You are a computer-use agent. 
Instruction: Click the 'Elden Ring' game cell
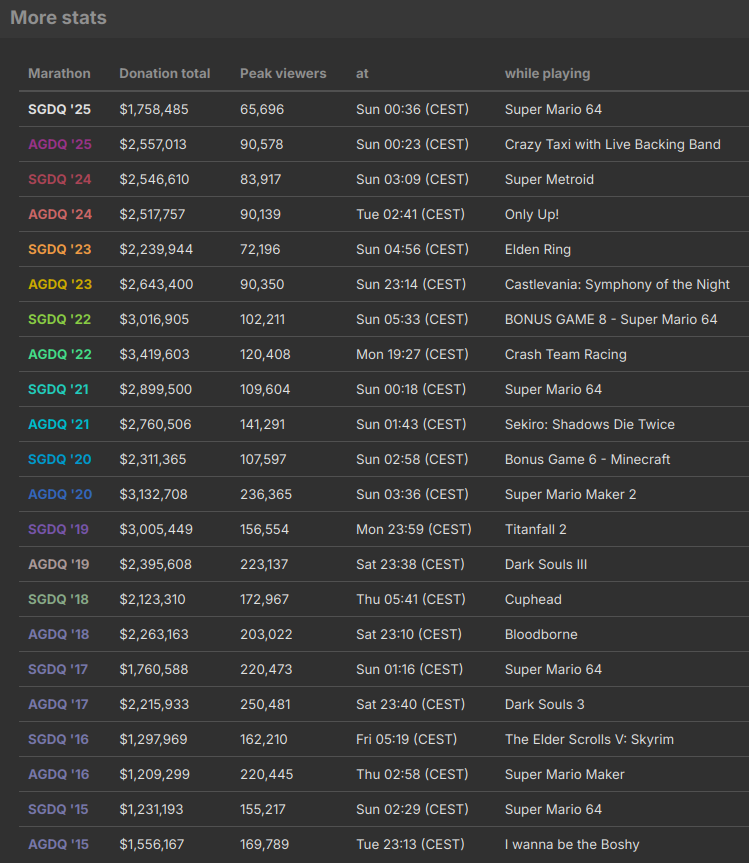[538, 249]
